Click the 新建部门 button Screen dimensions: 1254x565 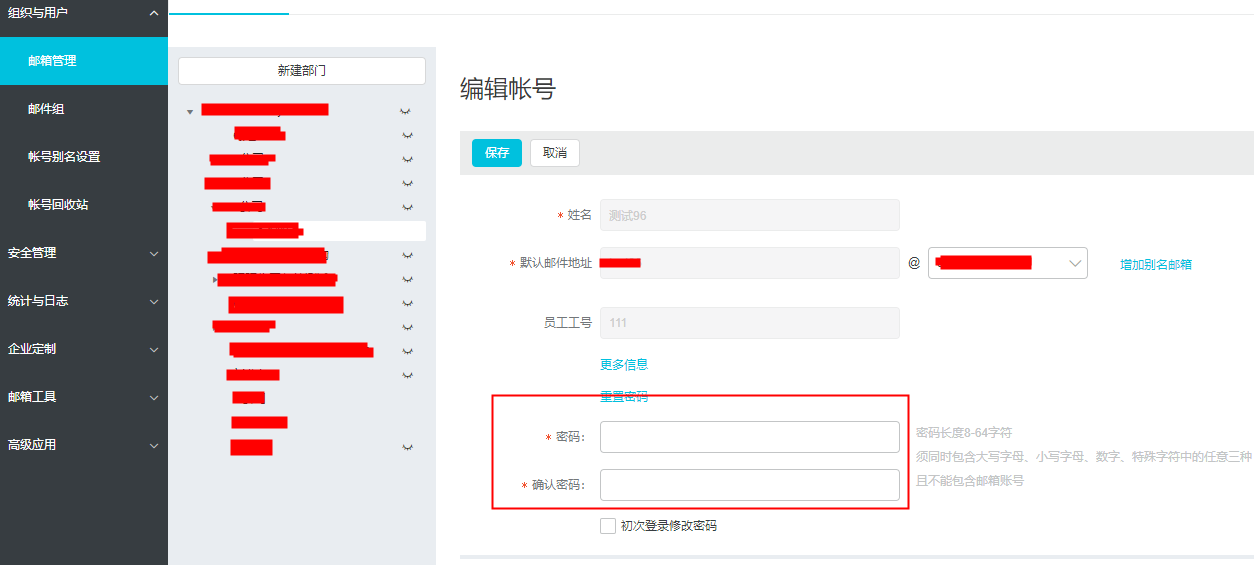coord(301,71)
